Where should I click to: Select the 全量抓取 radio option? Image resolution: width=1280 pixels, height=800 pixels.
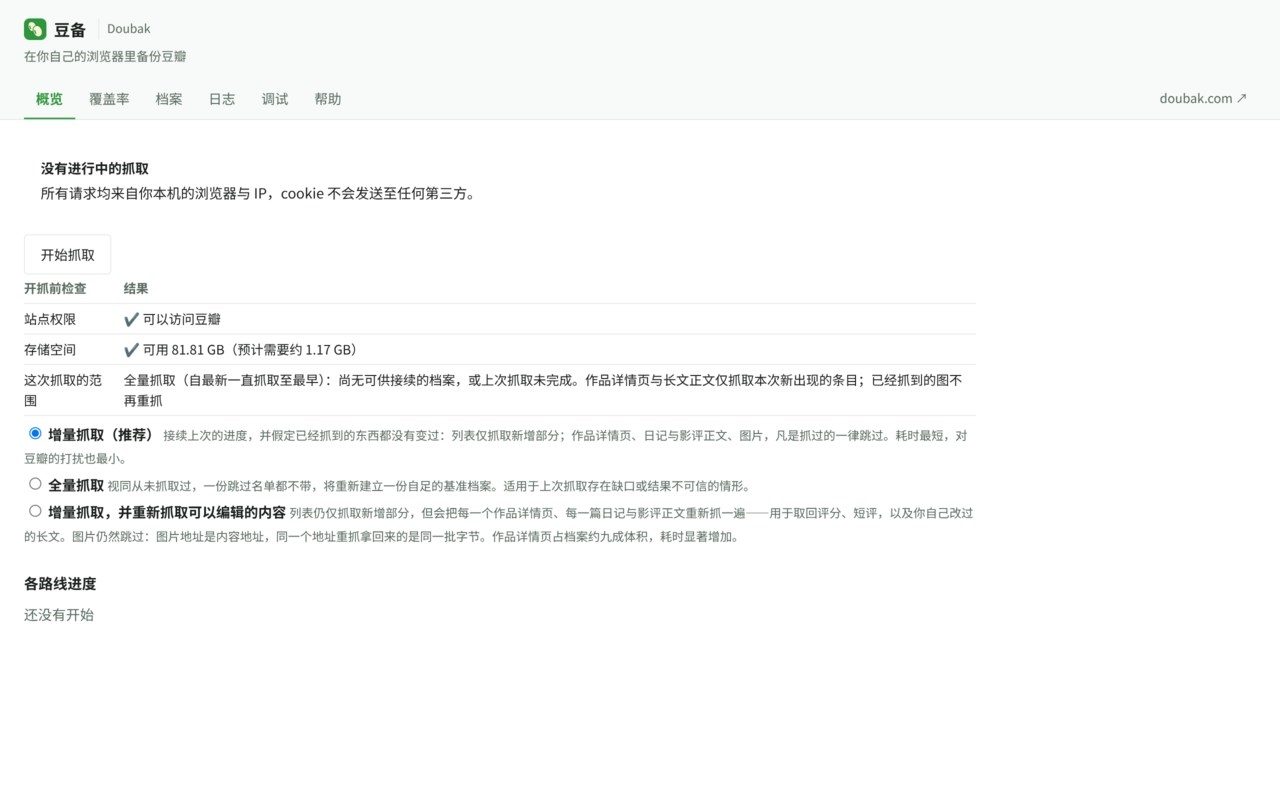click(35, 484)
